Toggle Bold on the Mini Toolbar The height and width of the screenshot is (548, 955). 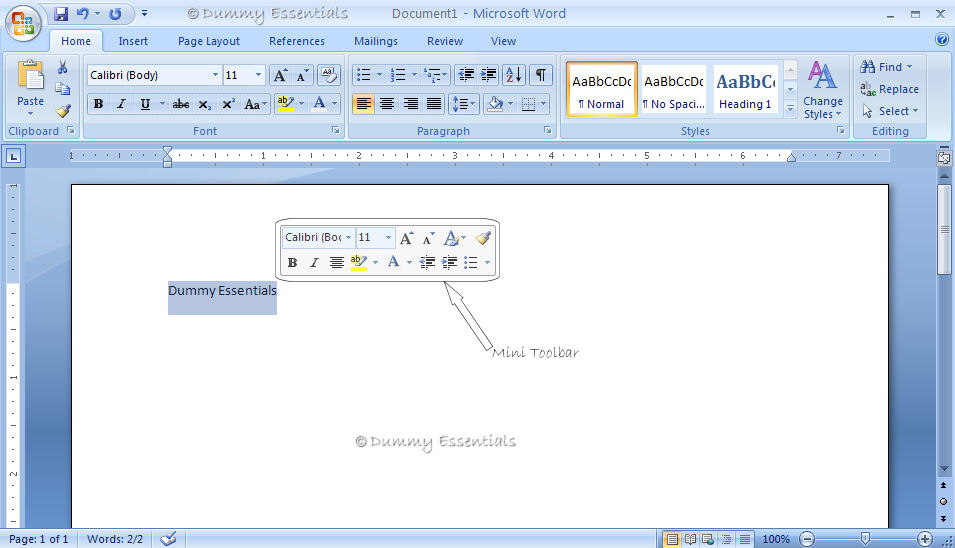[292, 262]
